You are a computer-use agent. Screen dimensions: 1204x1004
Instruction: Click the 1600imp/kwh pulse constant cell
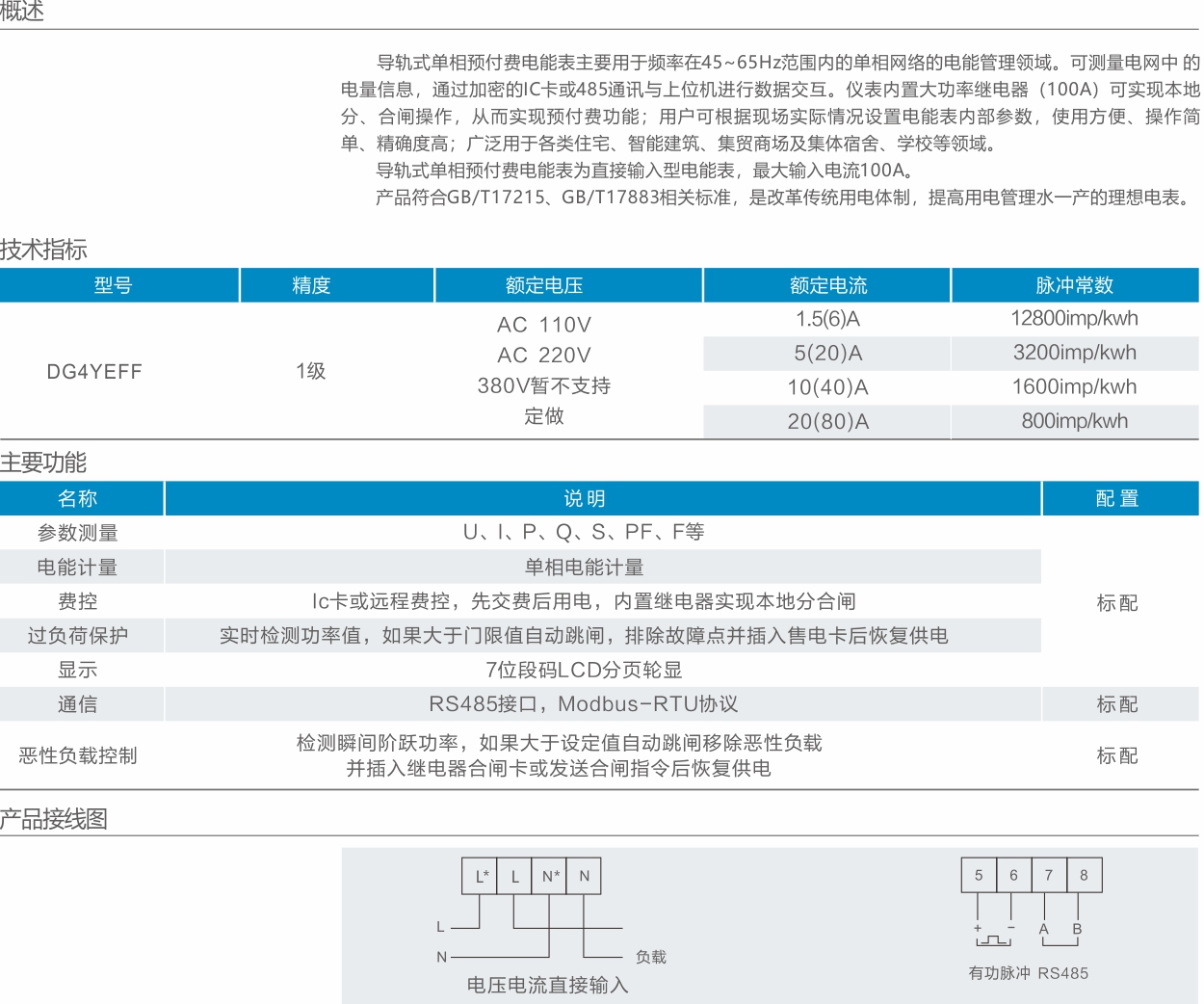coord(1075,387)
